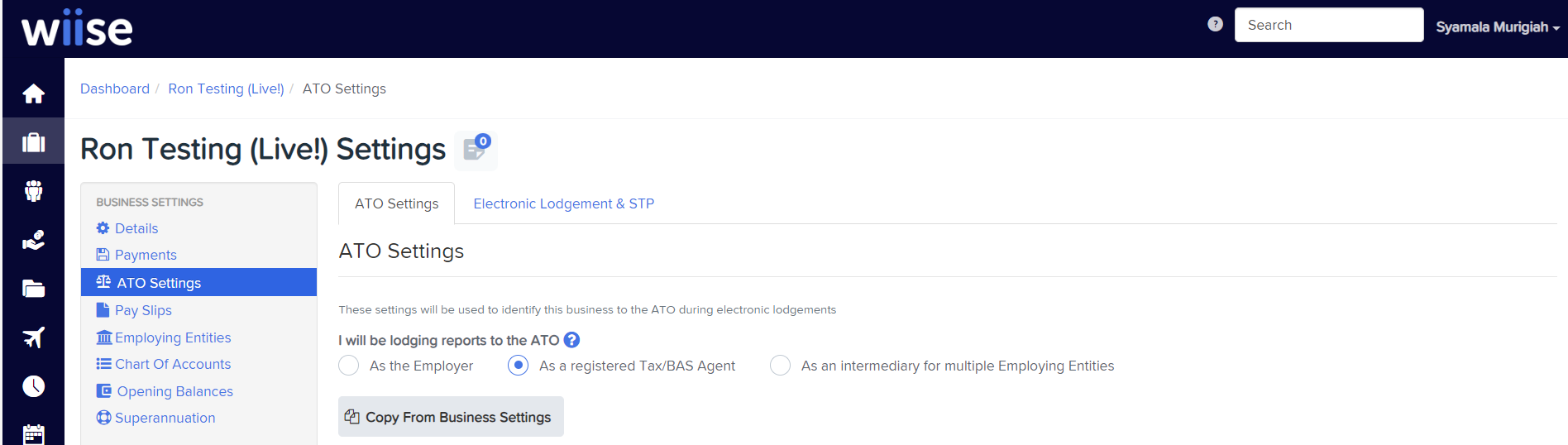This screenshot has height=445, width=1568.
Task: Open Chart Of Accounts settings
Action: click(x=173, y=364)
